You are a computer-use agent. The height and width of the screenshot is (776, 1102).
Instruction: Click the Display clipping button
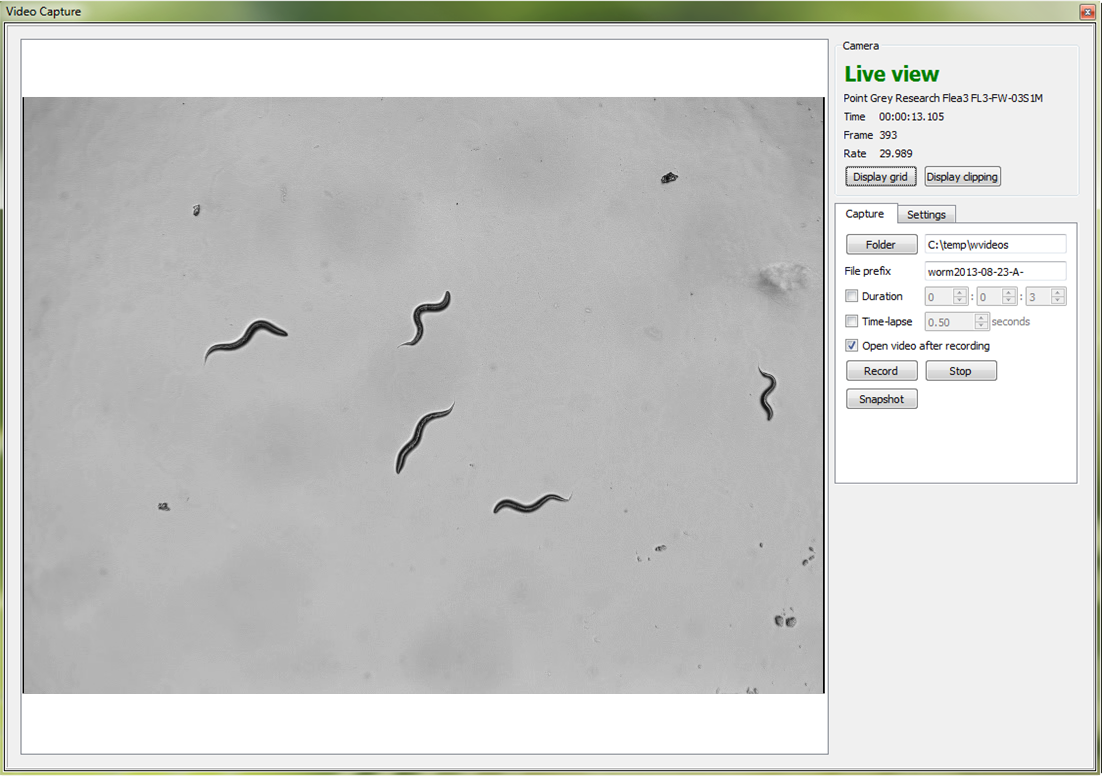[962, 176]
